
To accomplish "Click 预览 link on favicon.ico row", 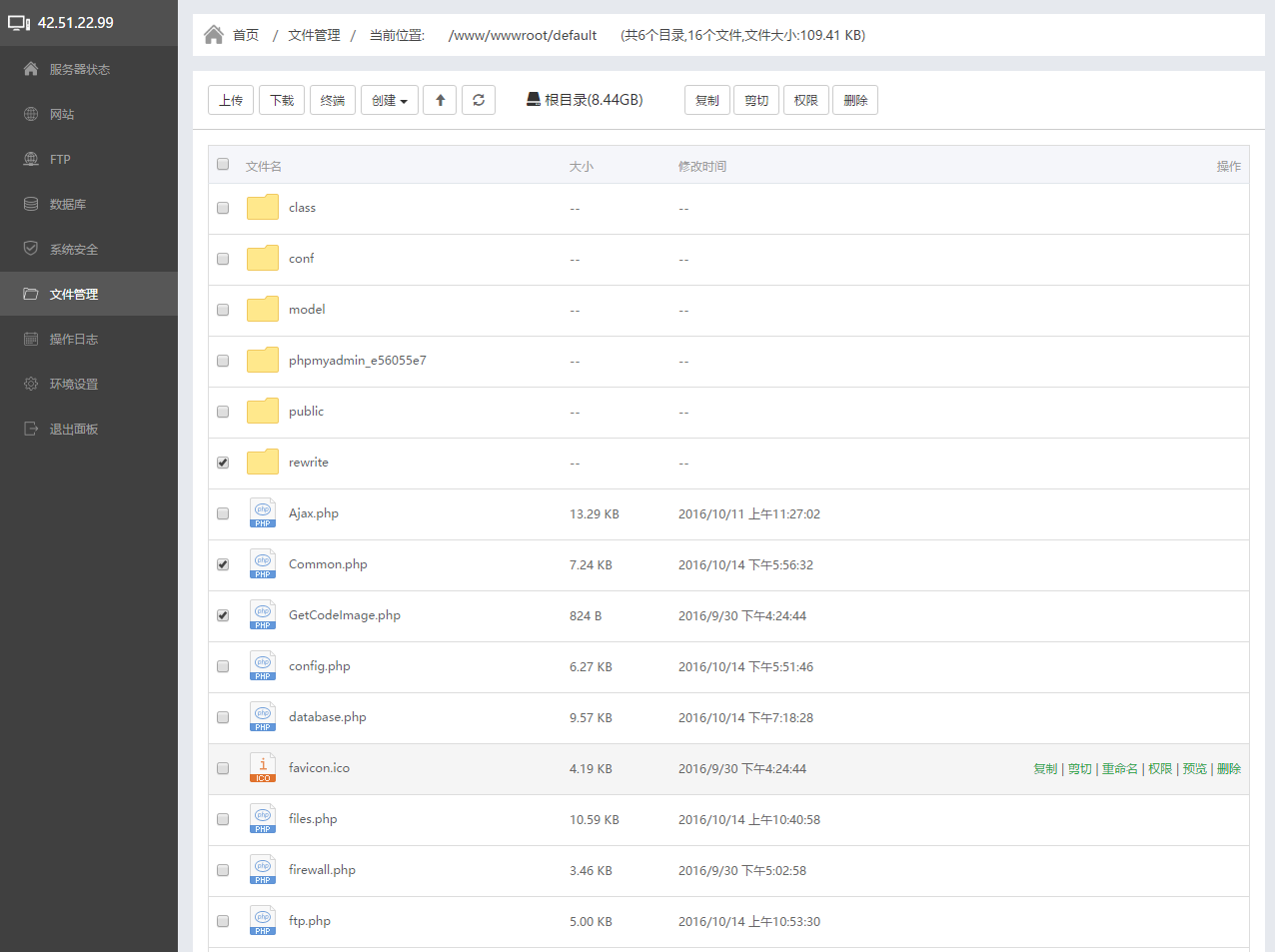I will tap(1194, 768).
